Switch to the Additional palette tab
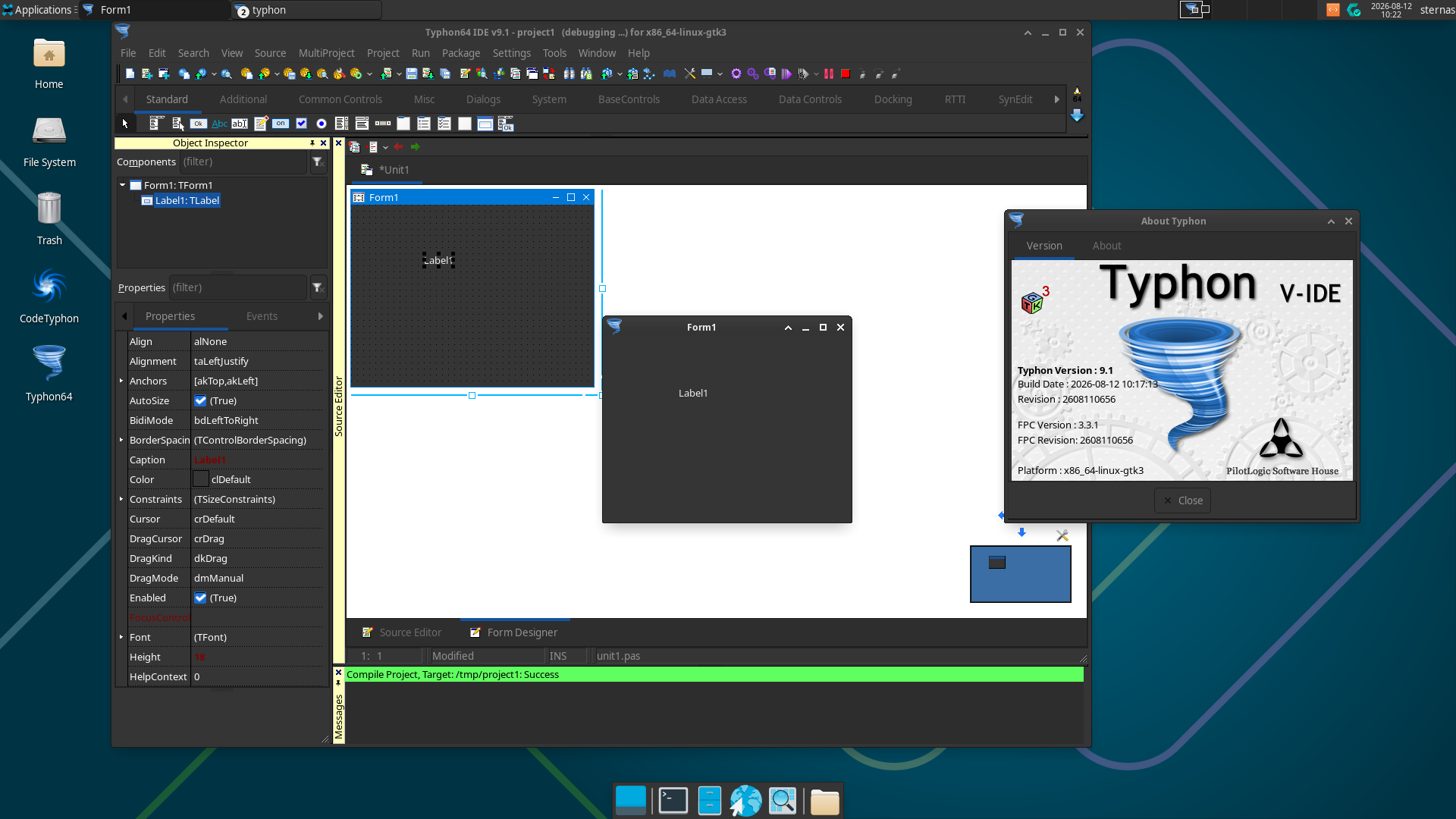 (243, 99)
